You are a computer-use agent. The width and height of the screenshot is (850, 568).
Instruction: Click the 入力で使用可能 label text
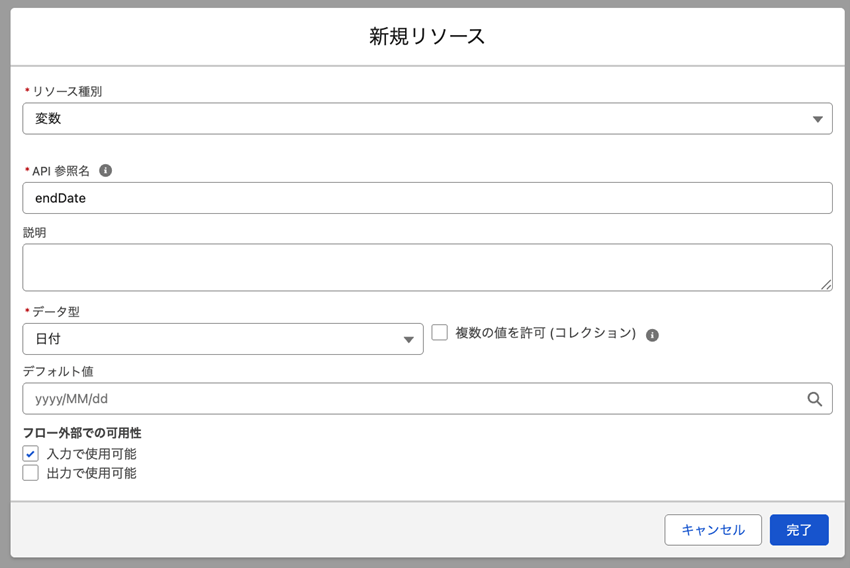tap(91, 454)
